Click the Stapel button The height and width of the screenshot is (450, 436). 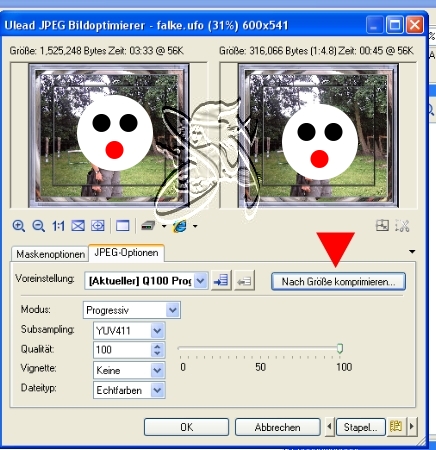coord(360,427)
